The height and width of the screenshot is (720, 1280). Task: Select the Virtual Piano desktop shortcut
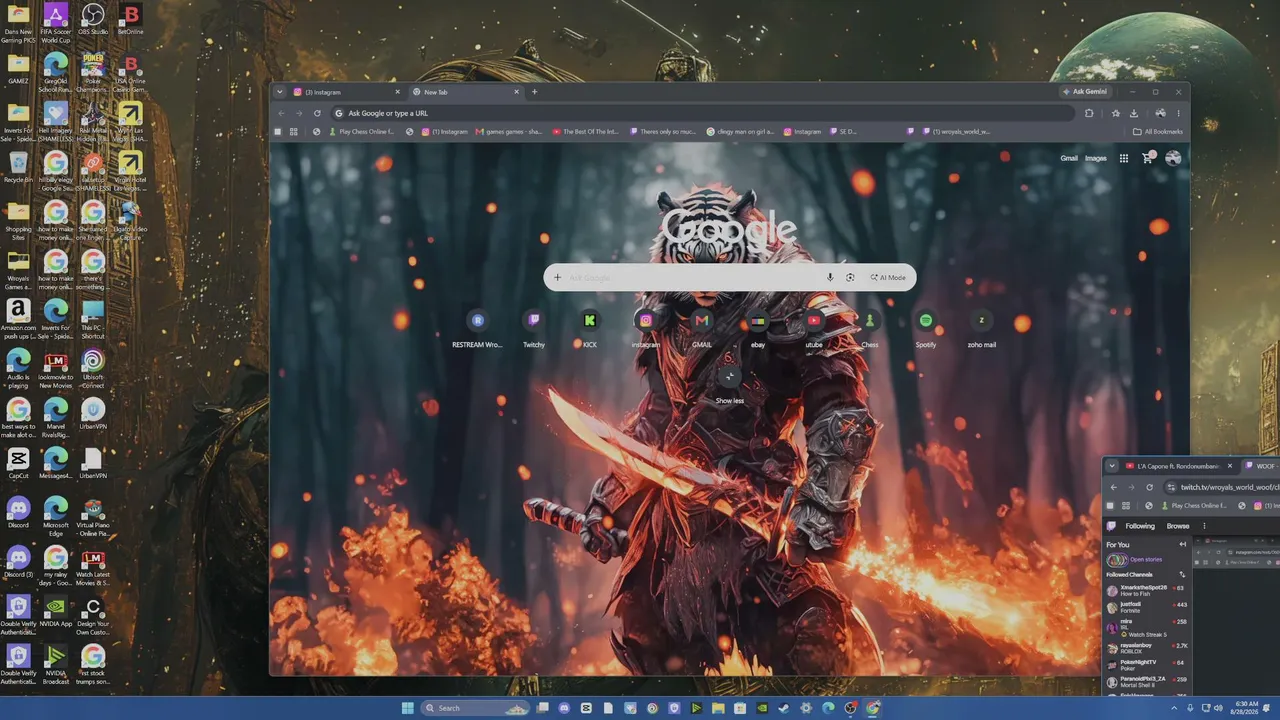(93, 517)
